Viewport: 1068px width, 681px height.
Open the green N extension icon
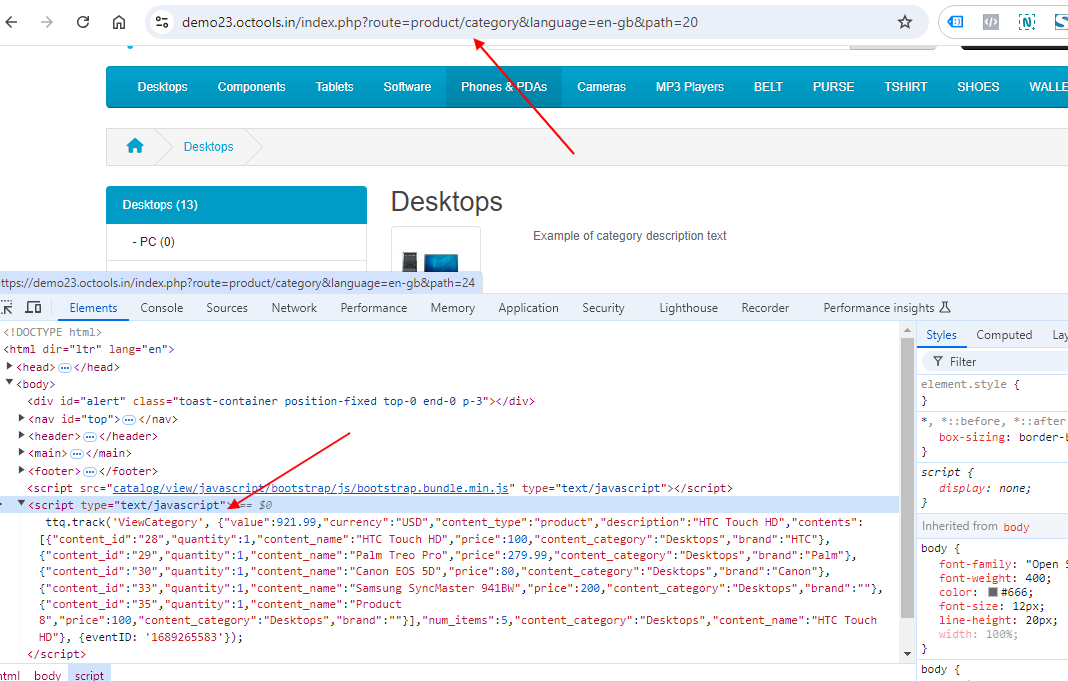(1026, 22)
